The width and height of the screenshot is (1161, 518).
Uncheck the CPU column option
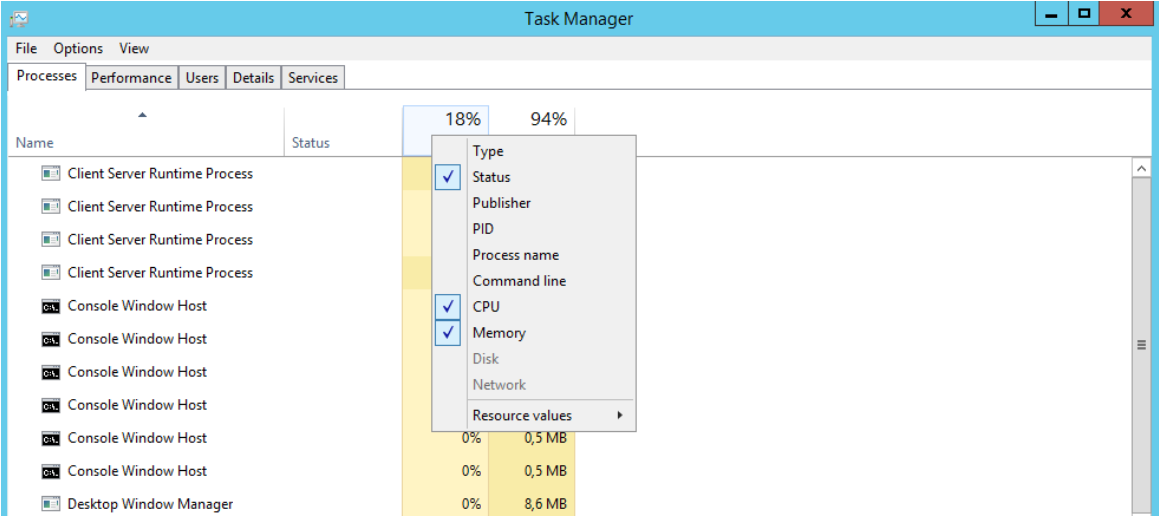click(486, 307)
